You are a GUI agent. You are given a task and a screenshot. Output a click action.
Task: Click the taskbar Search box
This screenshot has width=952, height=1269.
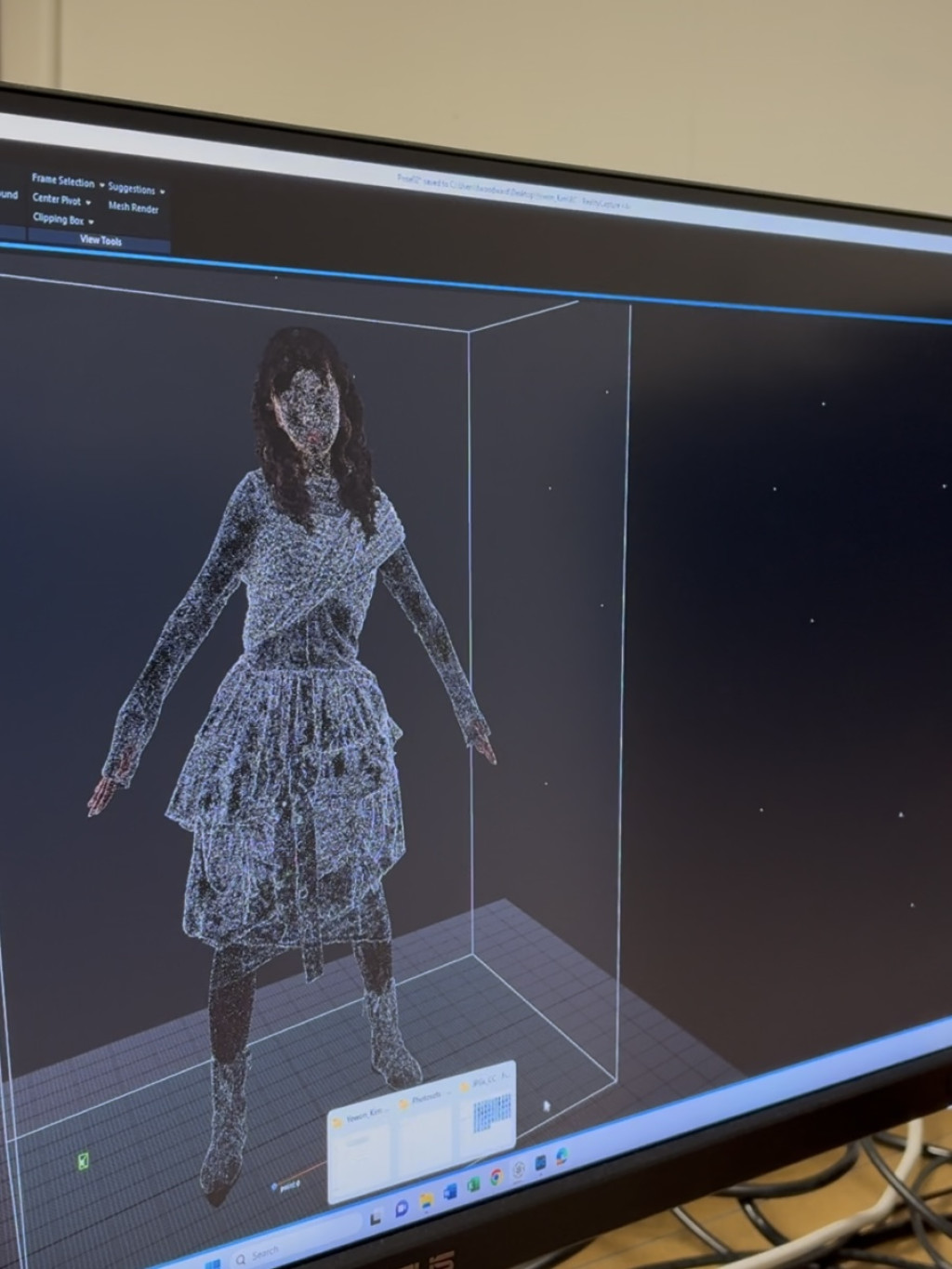(265, 1252)
